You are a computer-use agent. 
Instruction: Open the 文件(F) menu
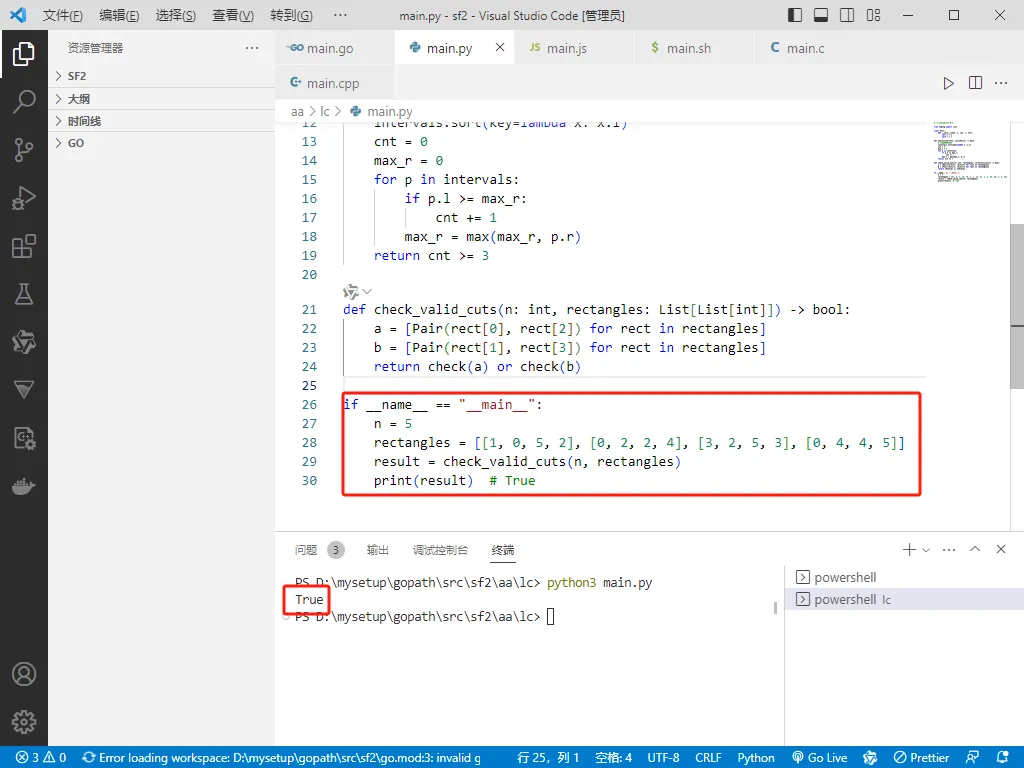(63, 15)
